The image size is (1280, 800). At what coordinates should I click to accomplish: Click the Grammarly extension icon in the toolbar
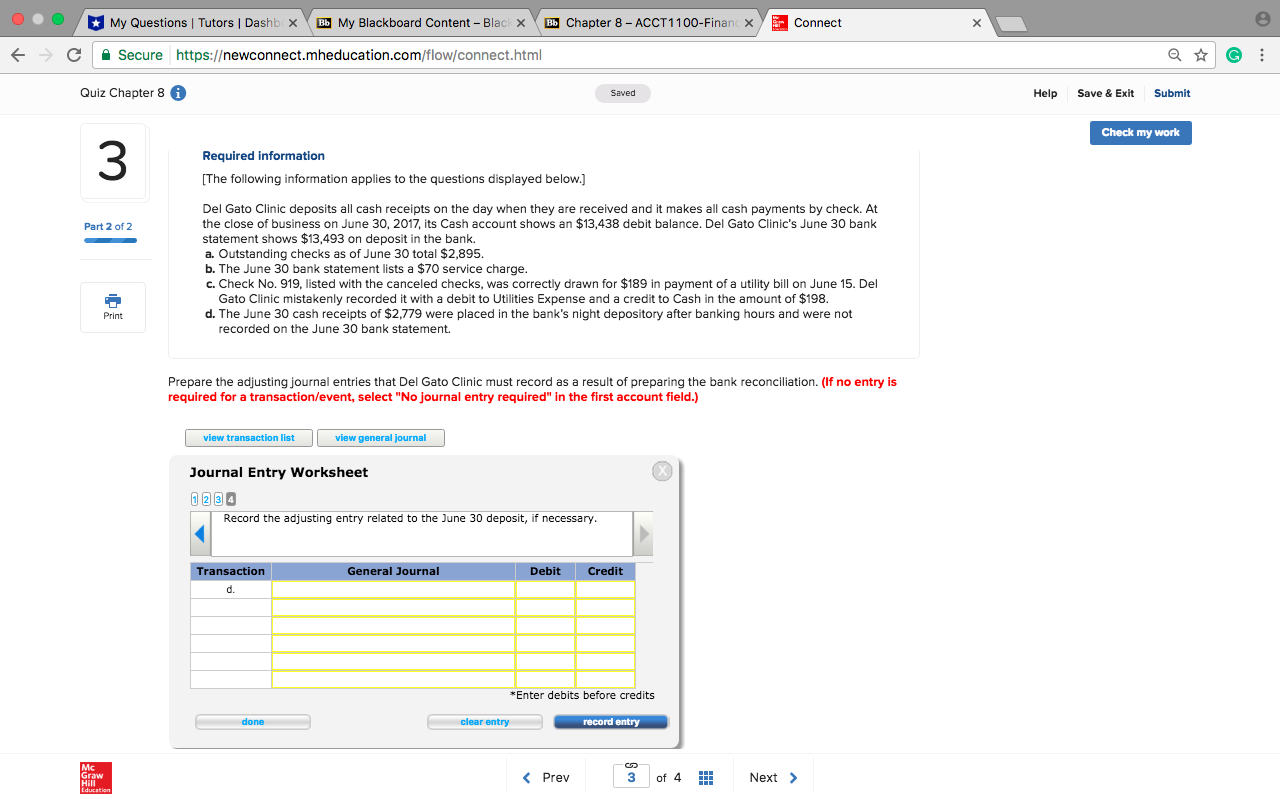pyautogui.click(x=1233, y=55)
